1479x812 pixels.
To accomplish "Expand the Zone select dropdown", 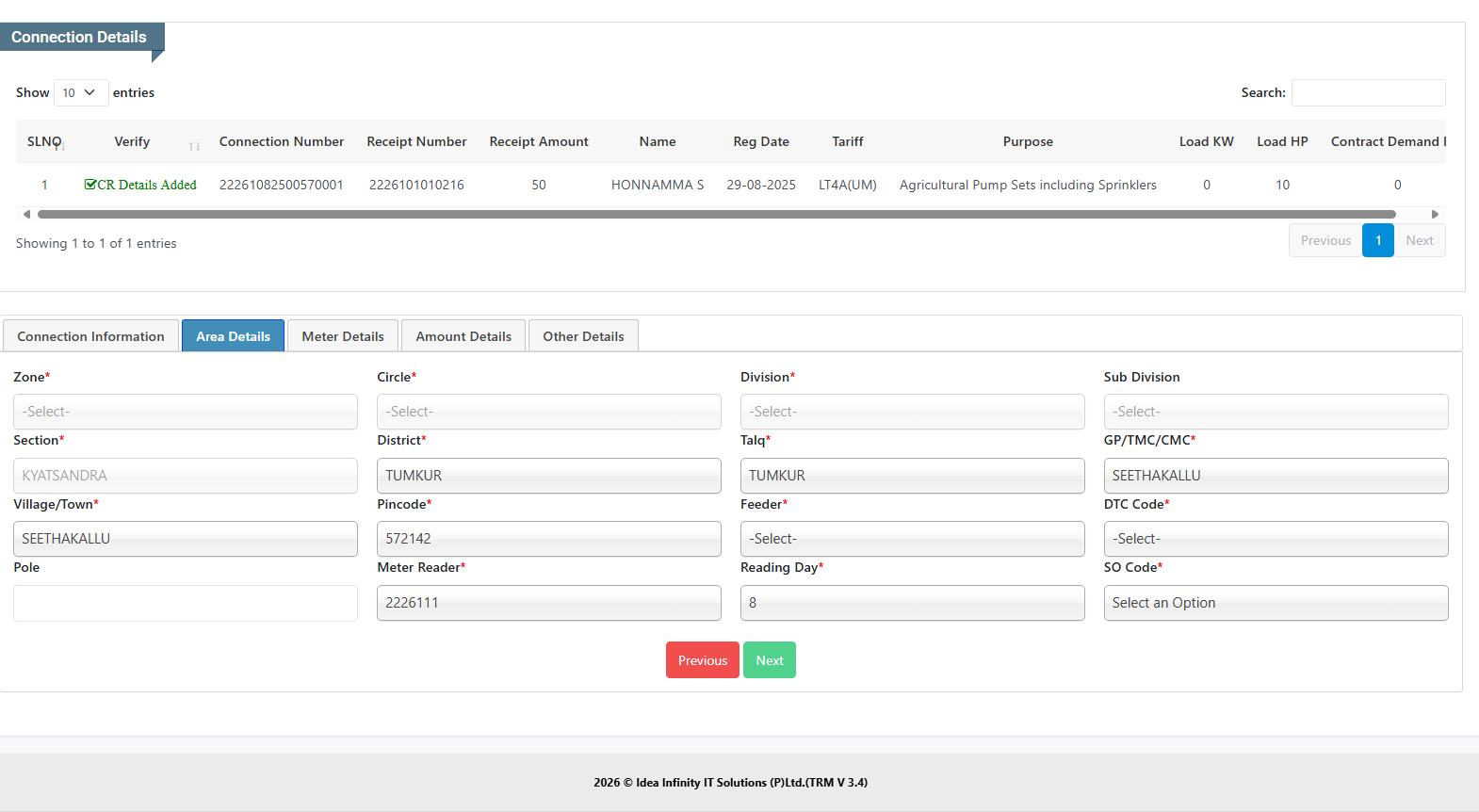I will pos(186,412).
